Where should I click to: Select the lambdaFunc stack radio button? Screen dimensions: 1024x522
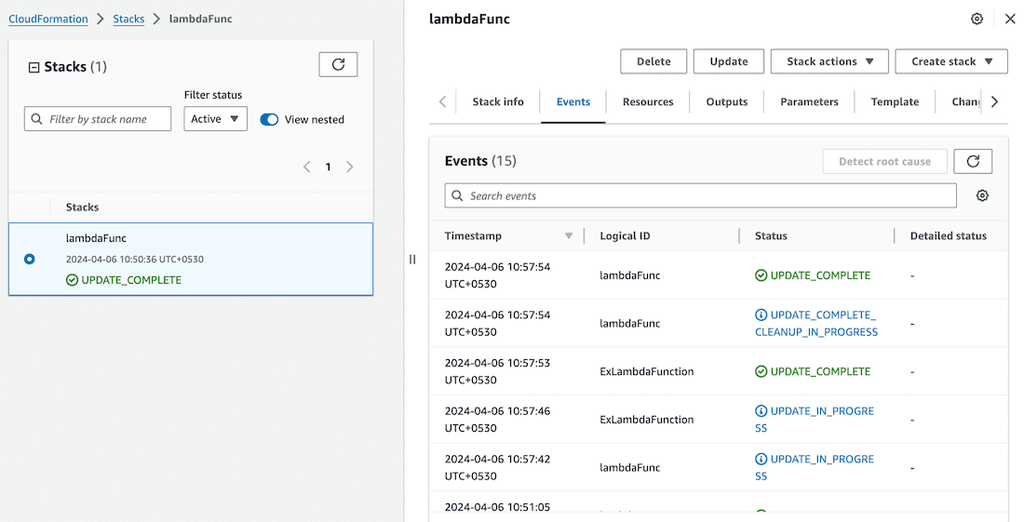[29, 259]
